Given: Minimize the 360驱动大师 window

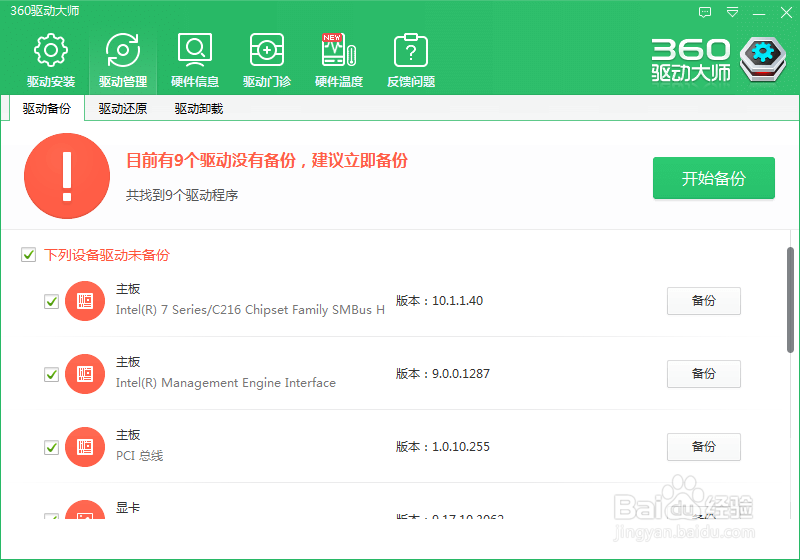Looking at the screenshot, I should pyautogui.click(x=759, y=13).
